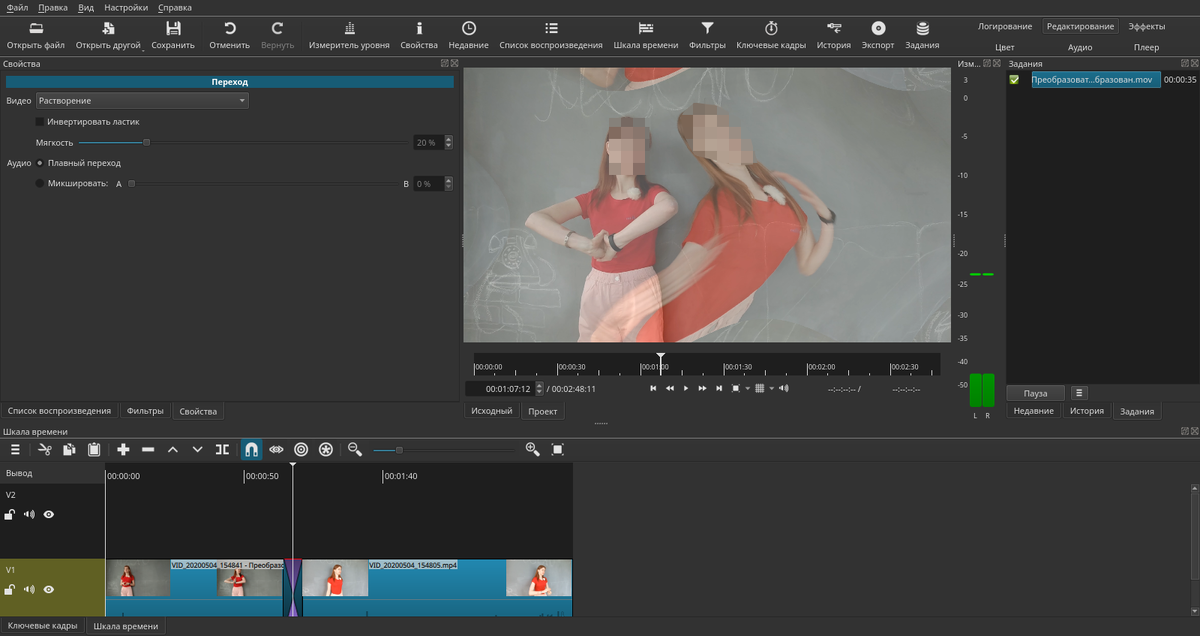The image size is (1200, 636).
Task: Fast forward playback in the player
Action: (x=703, y=388)
